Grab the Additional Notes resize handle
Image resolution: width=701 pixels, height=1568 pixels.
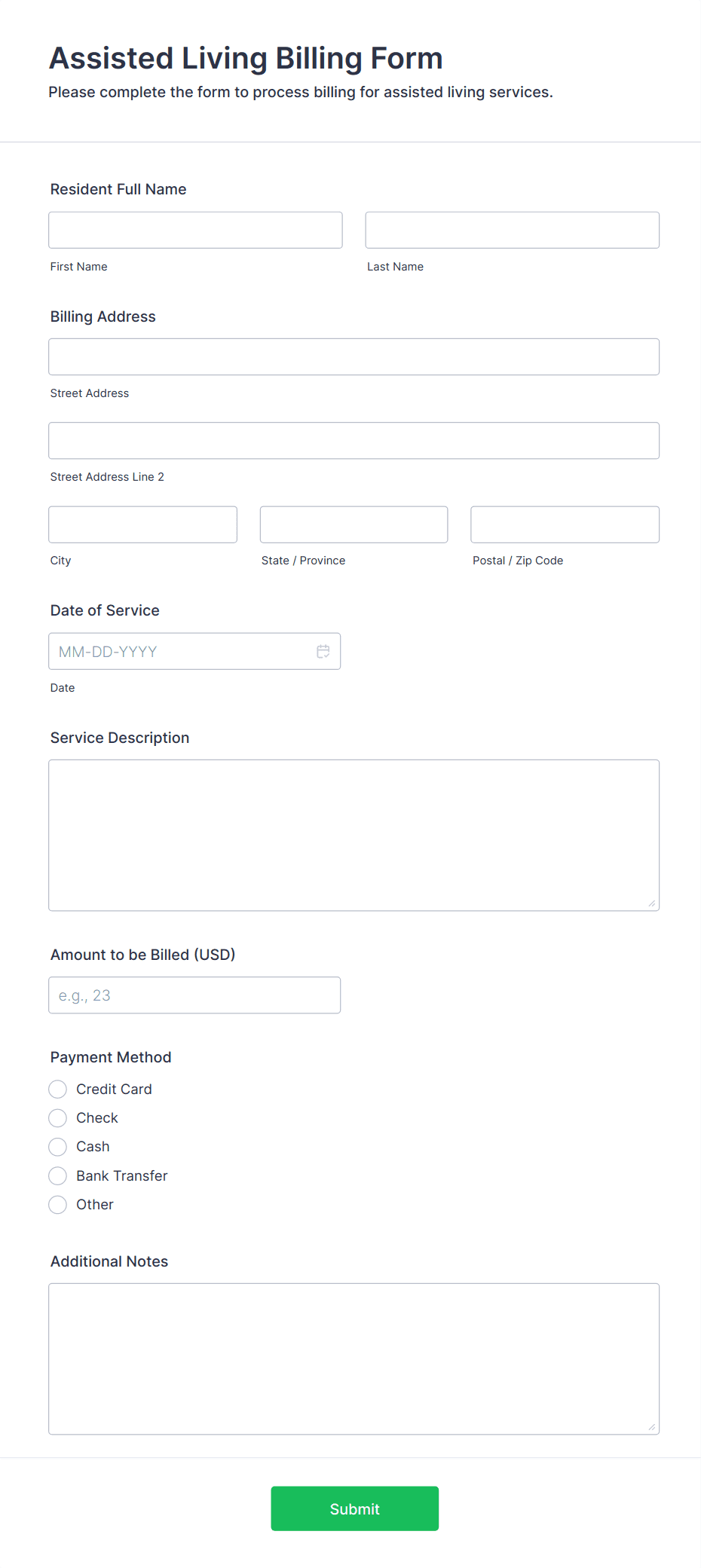(x=652, y=1427)
